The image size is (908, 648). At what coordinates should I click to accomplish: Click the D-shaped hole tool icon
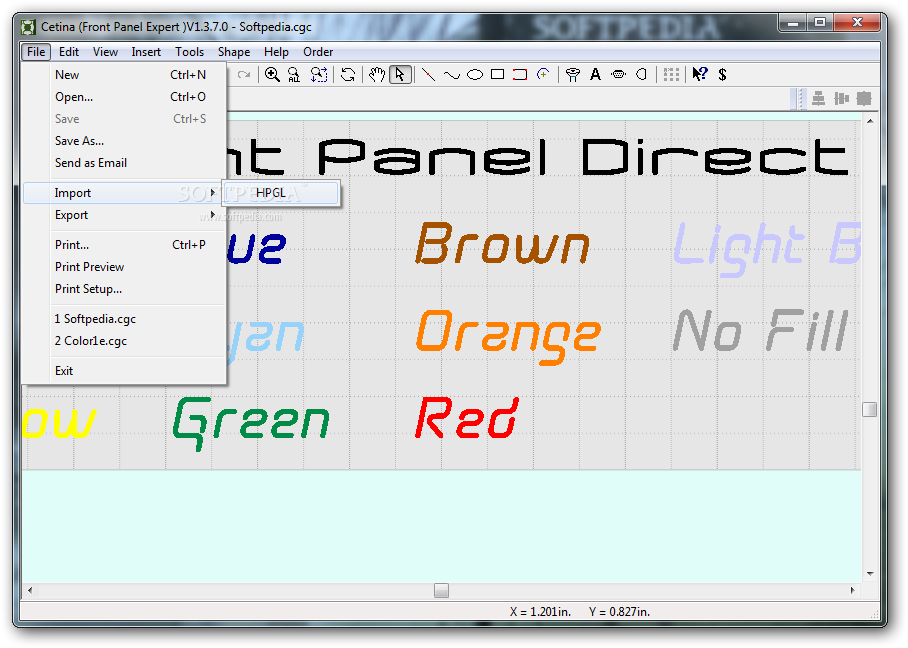pos(641,74)
